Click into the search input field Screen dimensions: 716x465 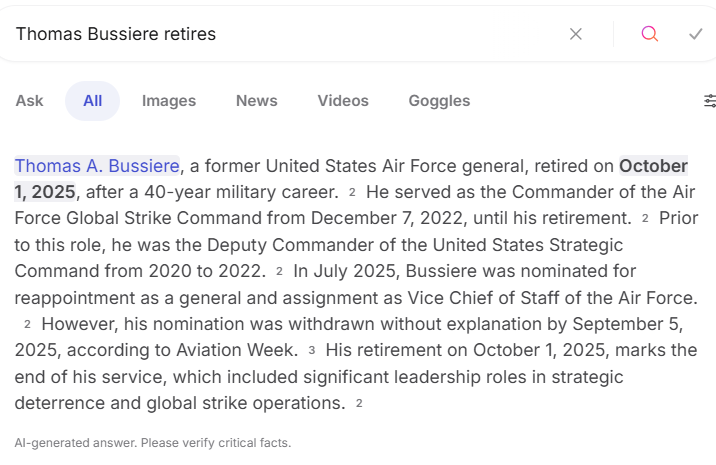(x=280, y=34)
